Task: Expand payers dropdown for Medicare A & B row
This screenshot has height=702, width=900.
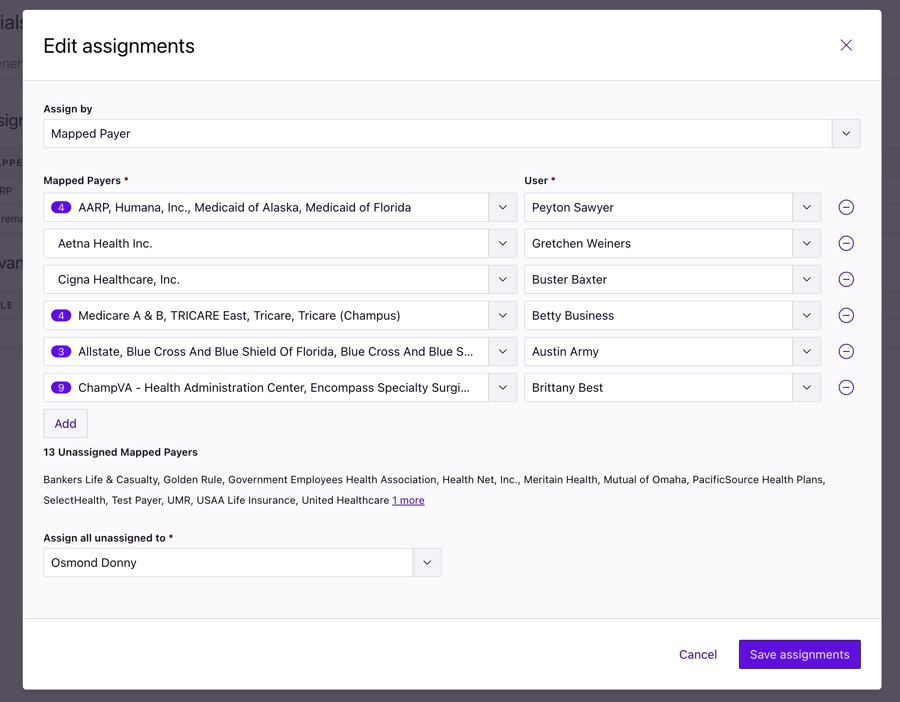Action: click(x=502, y=316)
